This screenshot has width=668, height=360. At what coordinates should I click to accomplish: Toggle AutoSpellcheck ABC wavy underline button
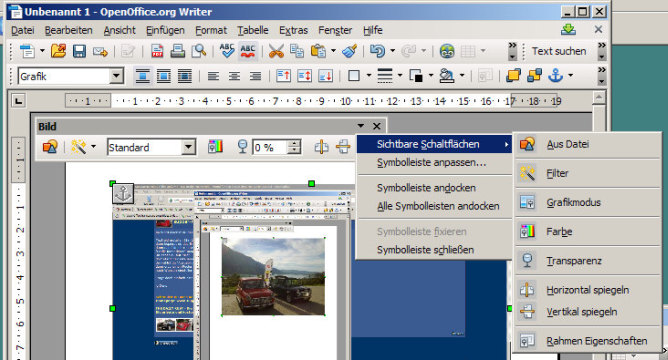point(248,51)
